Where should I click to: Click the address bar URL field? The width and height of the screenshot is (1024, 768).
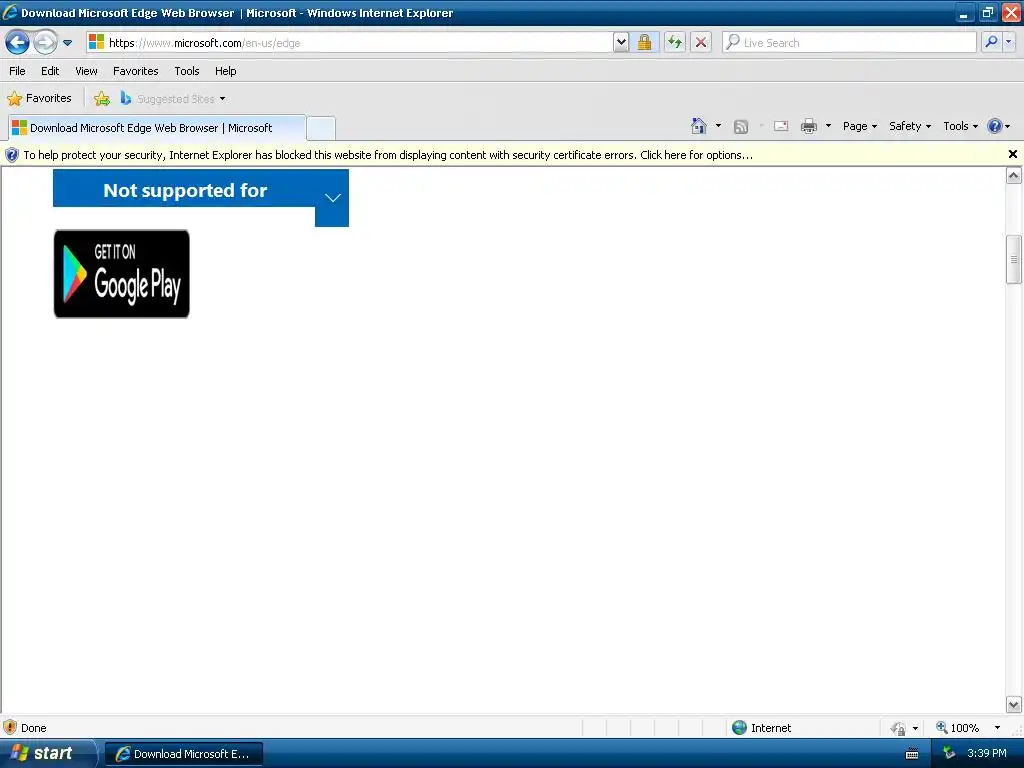(349, 43)
